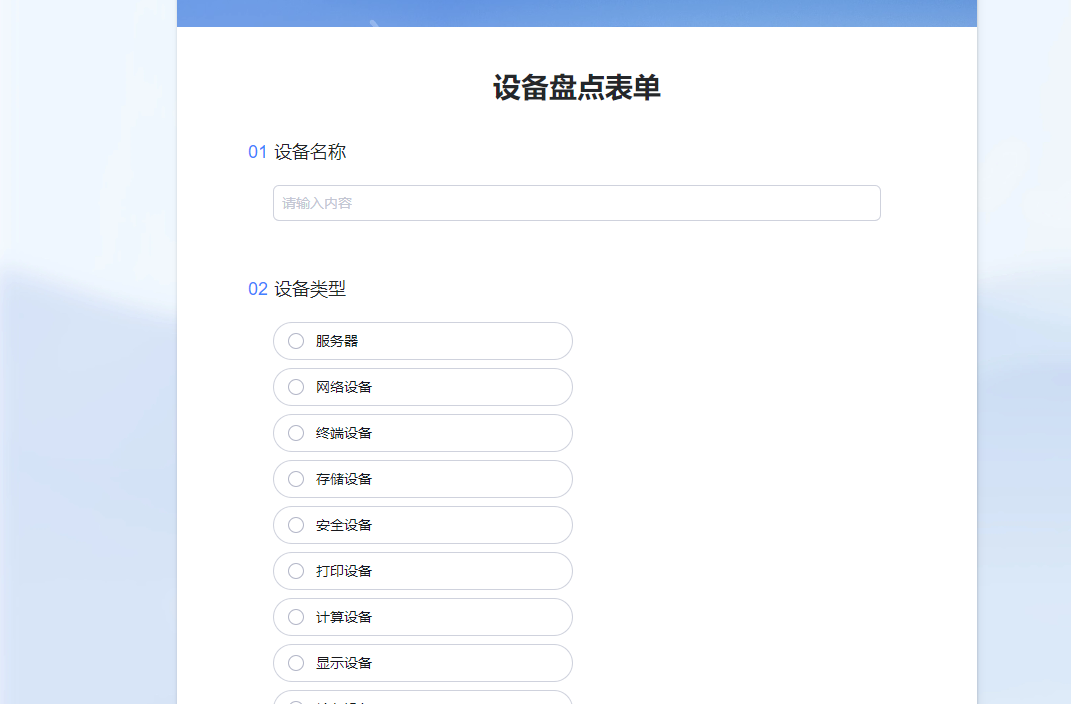Pick the 终端设备 radio option
The height and width of the screenshot is (704, 1071).
[x=296, y=433]
